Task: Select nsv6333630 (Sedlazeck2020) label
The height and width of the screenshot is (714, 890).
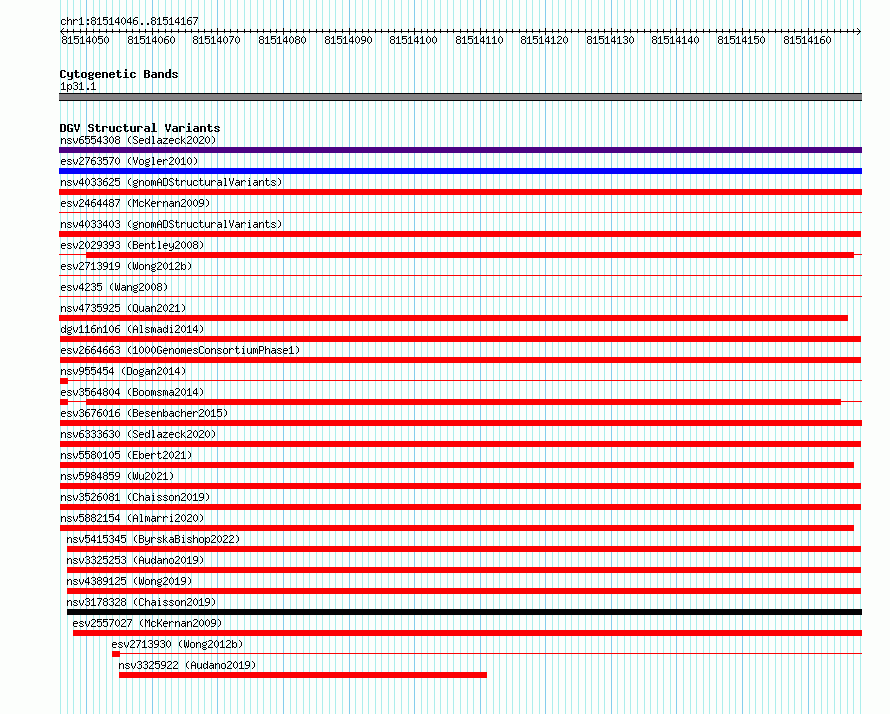Action: point(138,434)
